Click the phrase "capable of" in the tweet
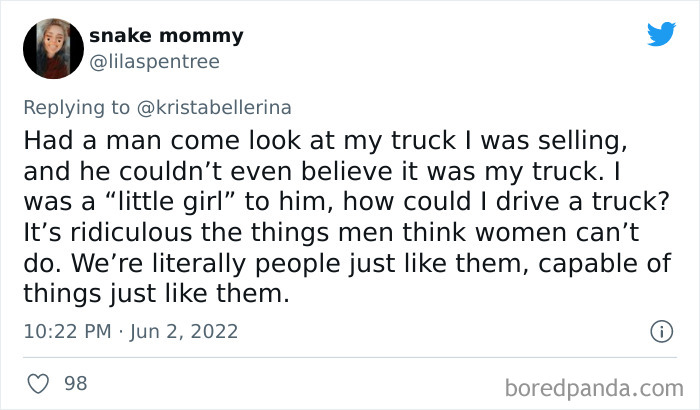Image resolution: width=700 pixels, height=410 pixels. [x=611, y=267]
